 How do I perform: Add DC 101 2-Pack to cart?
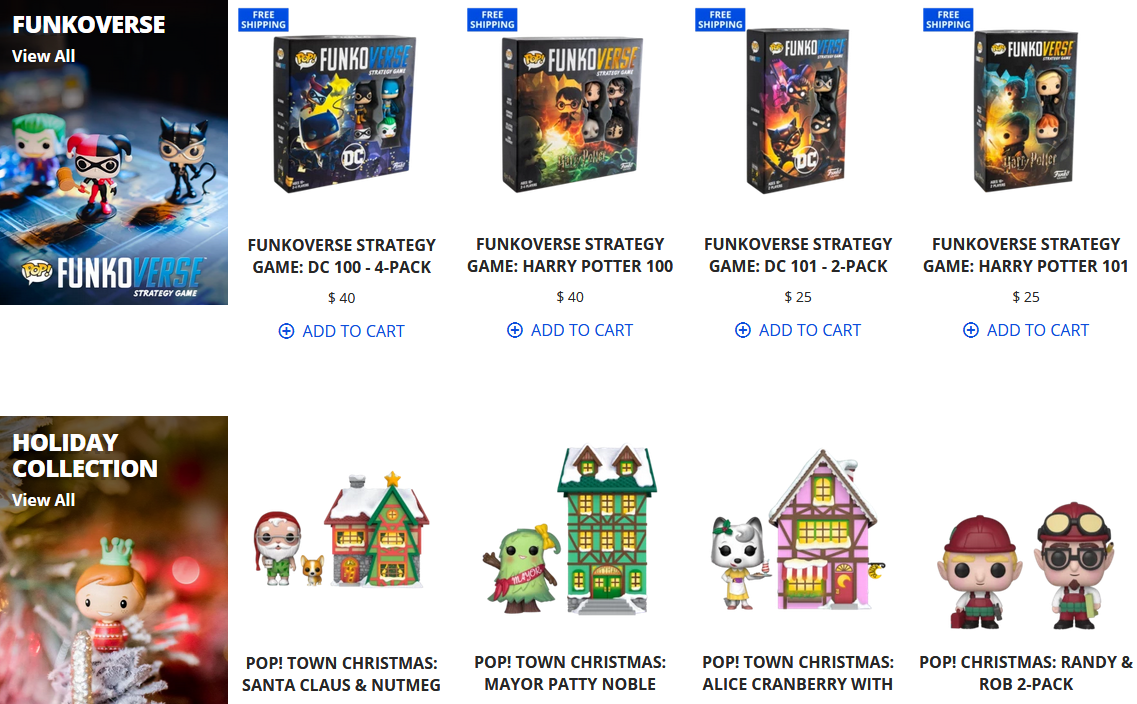click(798, 331)
